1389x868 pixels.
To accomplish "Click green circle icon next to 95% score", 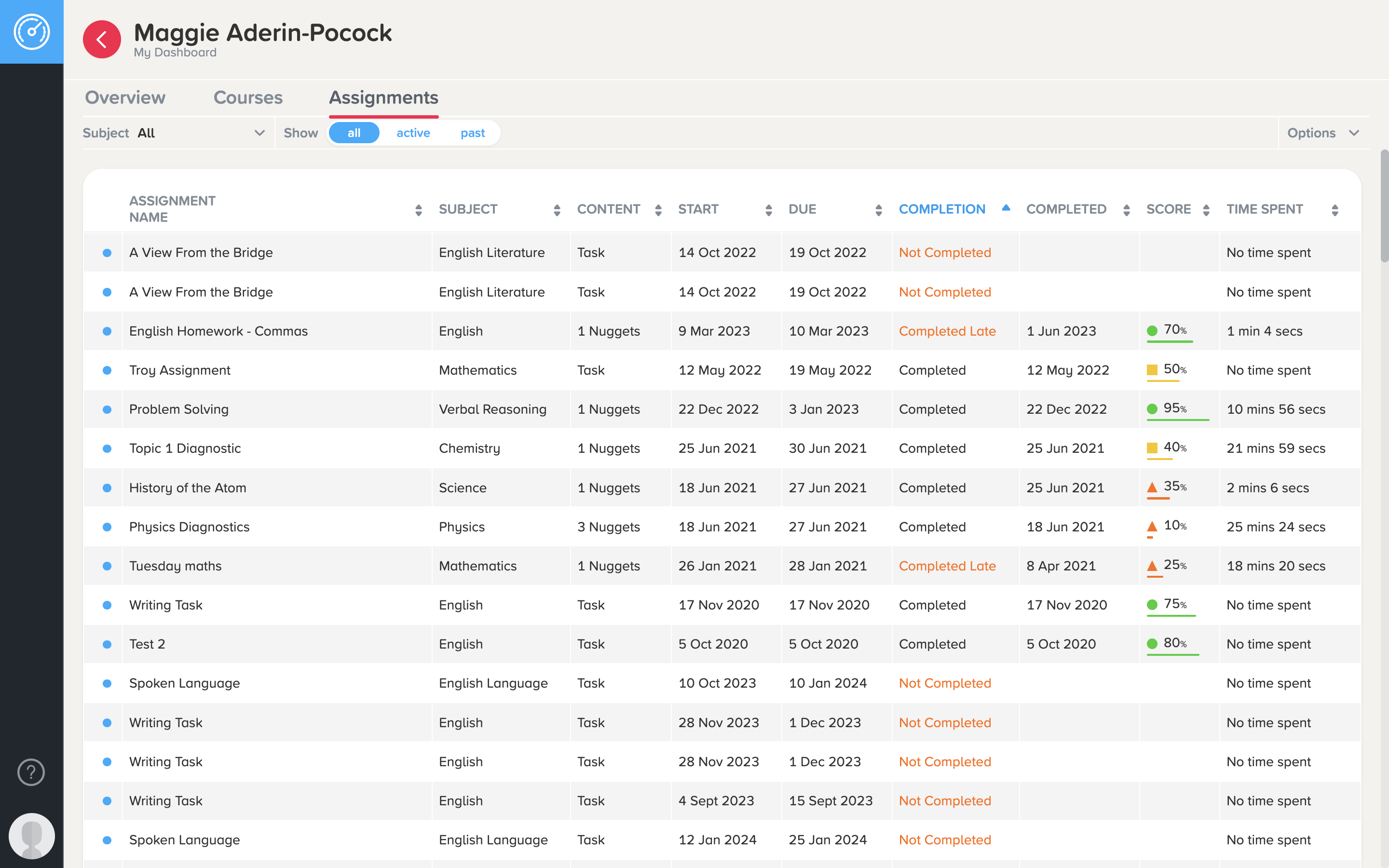I will coord(1152,409).
